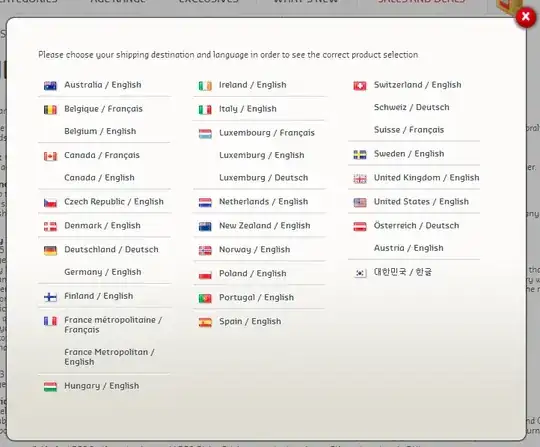Select Sweden / English
This screenshot has height=447, width=540.
coord(409,154)
